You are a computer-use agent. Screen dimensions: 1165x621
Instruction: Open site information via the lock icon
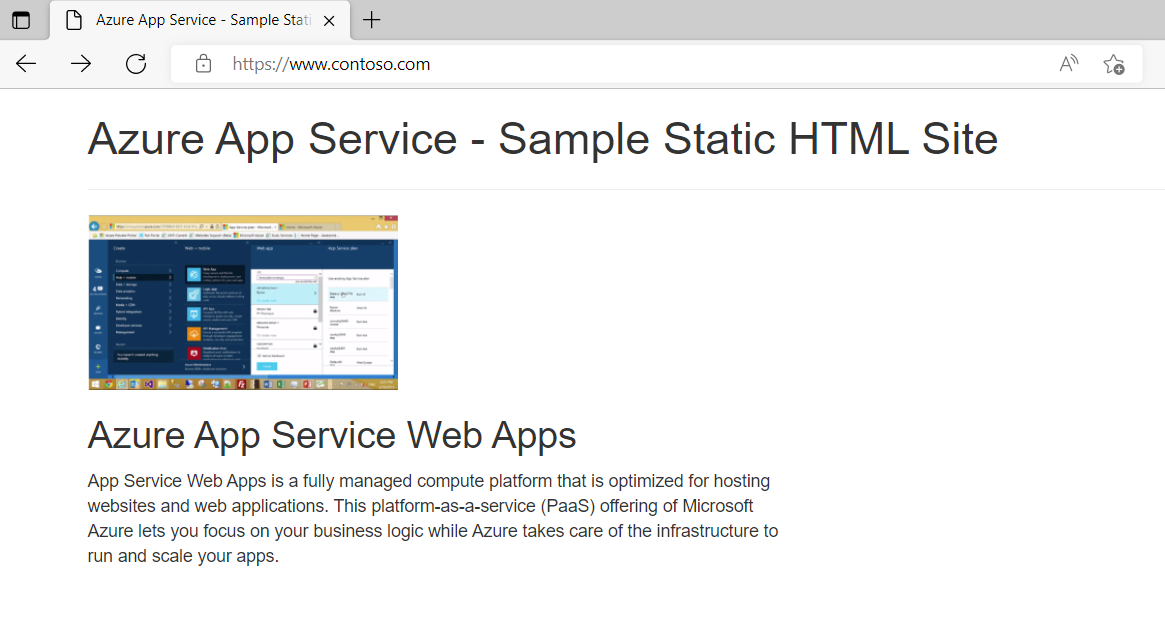(203, 63)
